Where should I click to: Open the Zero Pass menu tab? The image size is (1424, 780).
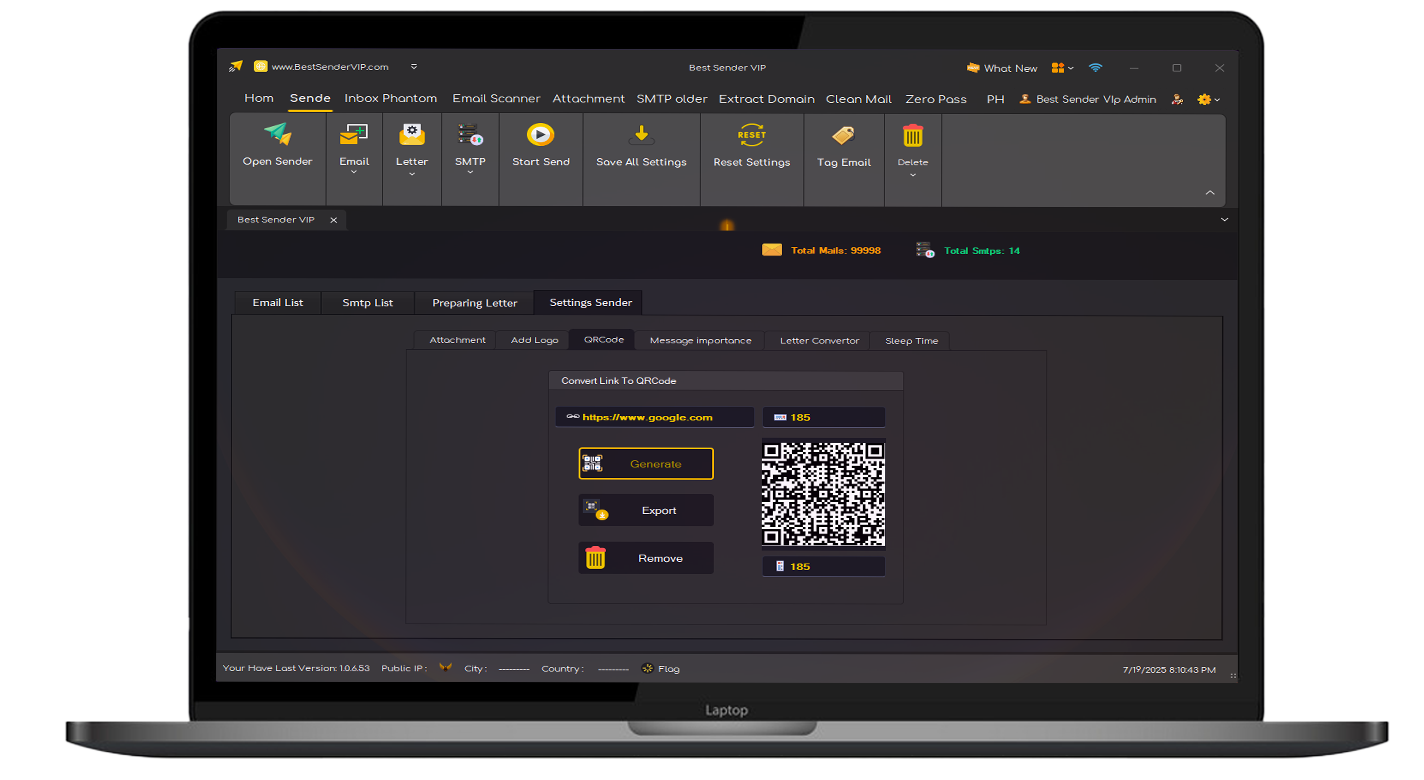tap(936, 99)
